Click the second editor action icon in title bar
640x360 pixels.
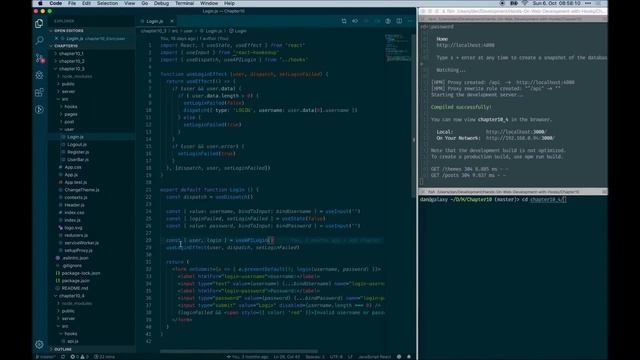(355, 21)
